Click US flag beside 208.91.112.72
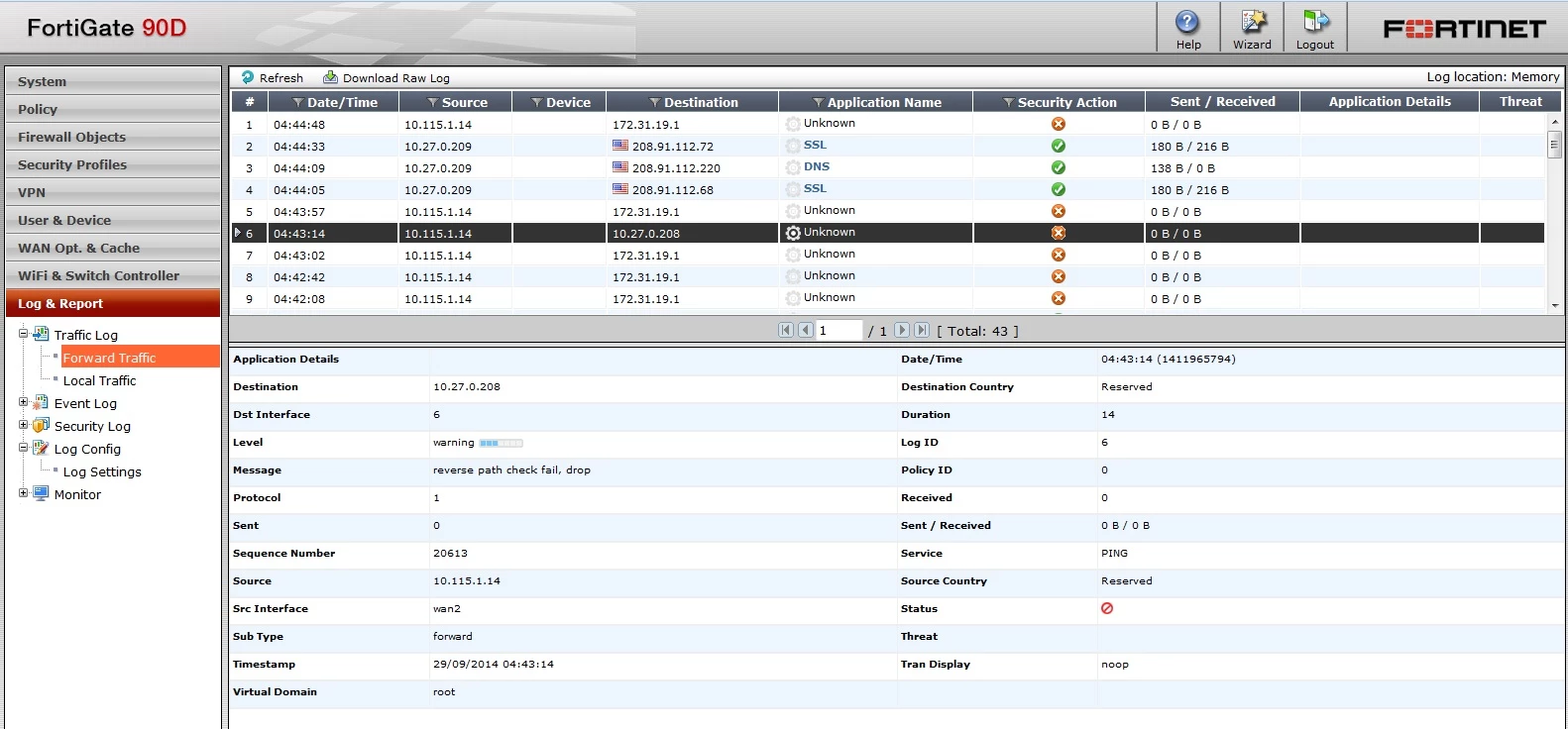Screen dimensions: 1568x729 point(620,146)
